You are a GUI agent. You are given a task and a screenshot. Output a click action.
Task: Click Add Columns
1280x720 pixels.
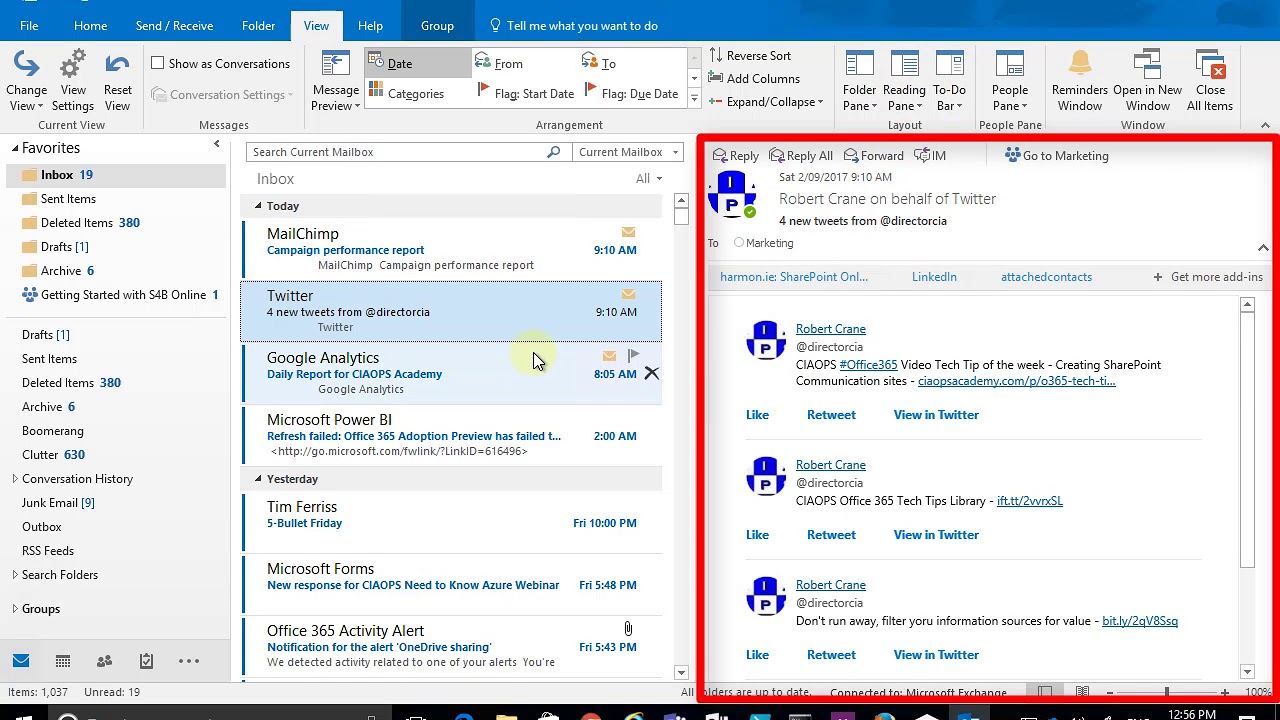pyautogui.click(x=754, y=79)
